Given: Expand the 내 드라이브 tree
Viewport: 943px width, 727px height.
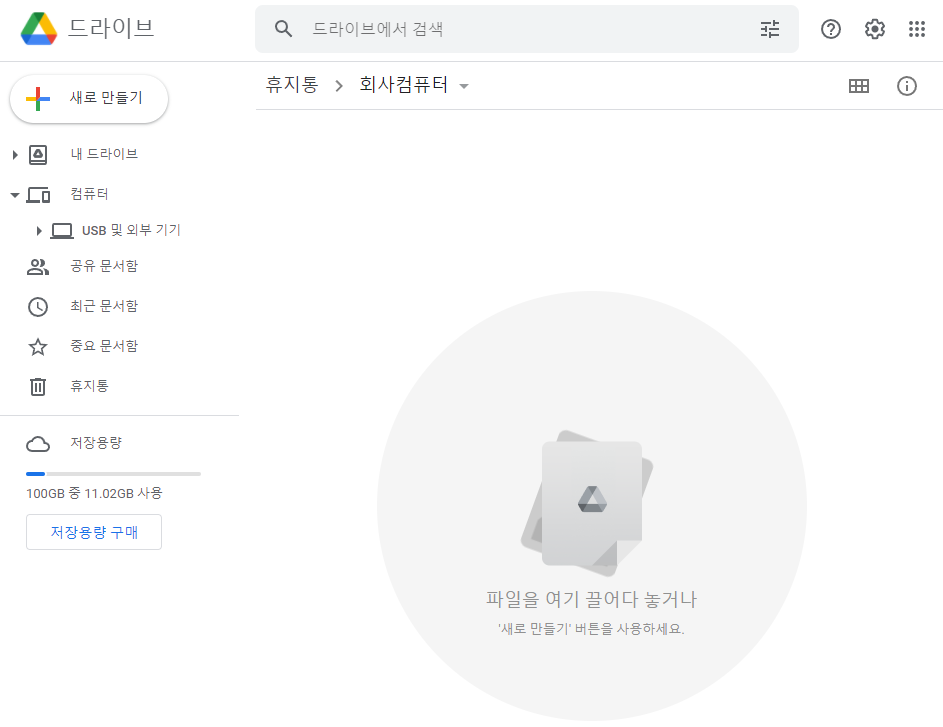Looking at the screenshot, I should tap(15, 155).
